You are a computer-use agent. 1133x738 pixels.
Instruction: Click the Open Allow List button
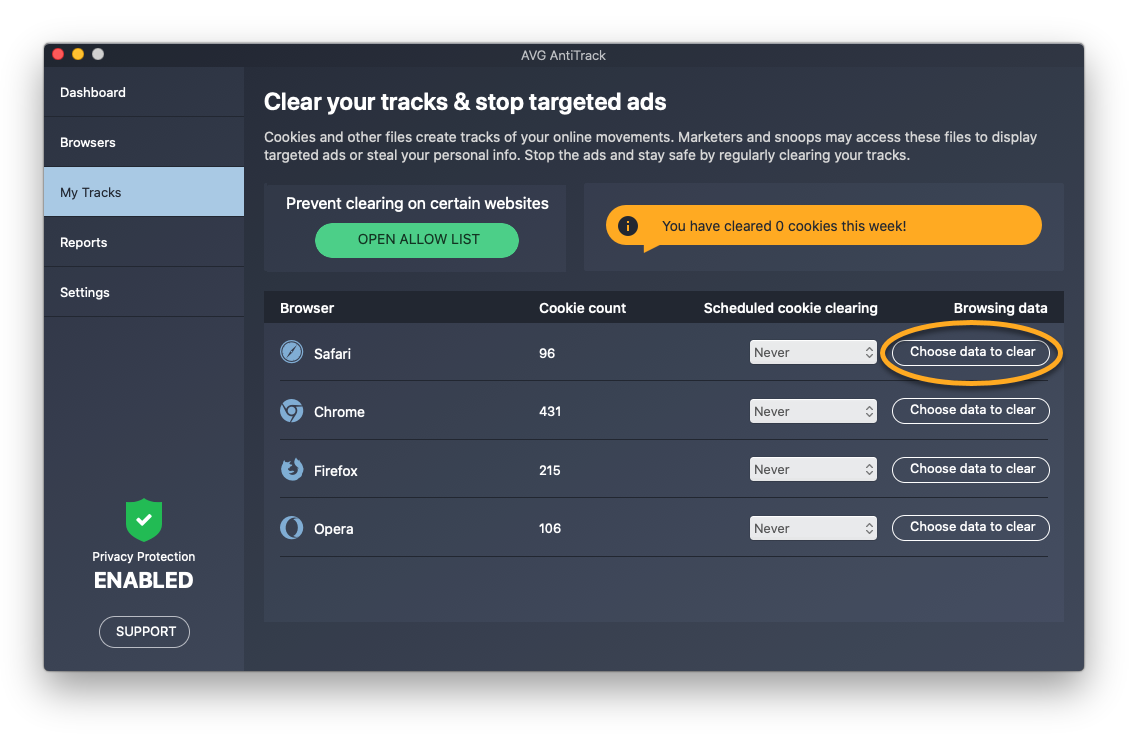417,240
